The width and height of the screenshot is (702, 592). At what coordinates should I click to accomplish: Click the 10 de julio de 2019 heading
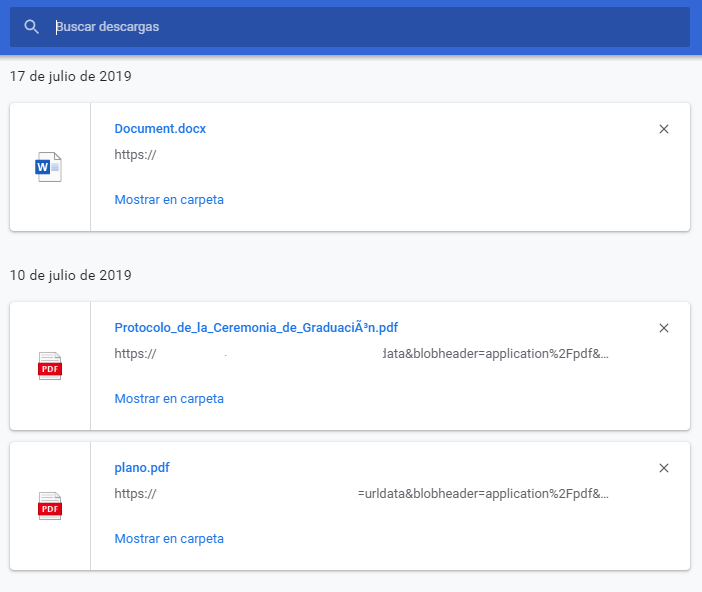[x=71, y=275]
